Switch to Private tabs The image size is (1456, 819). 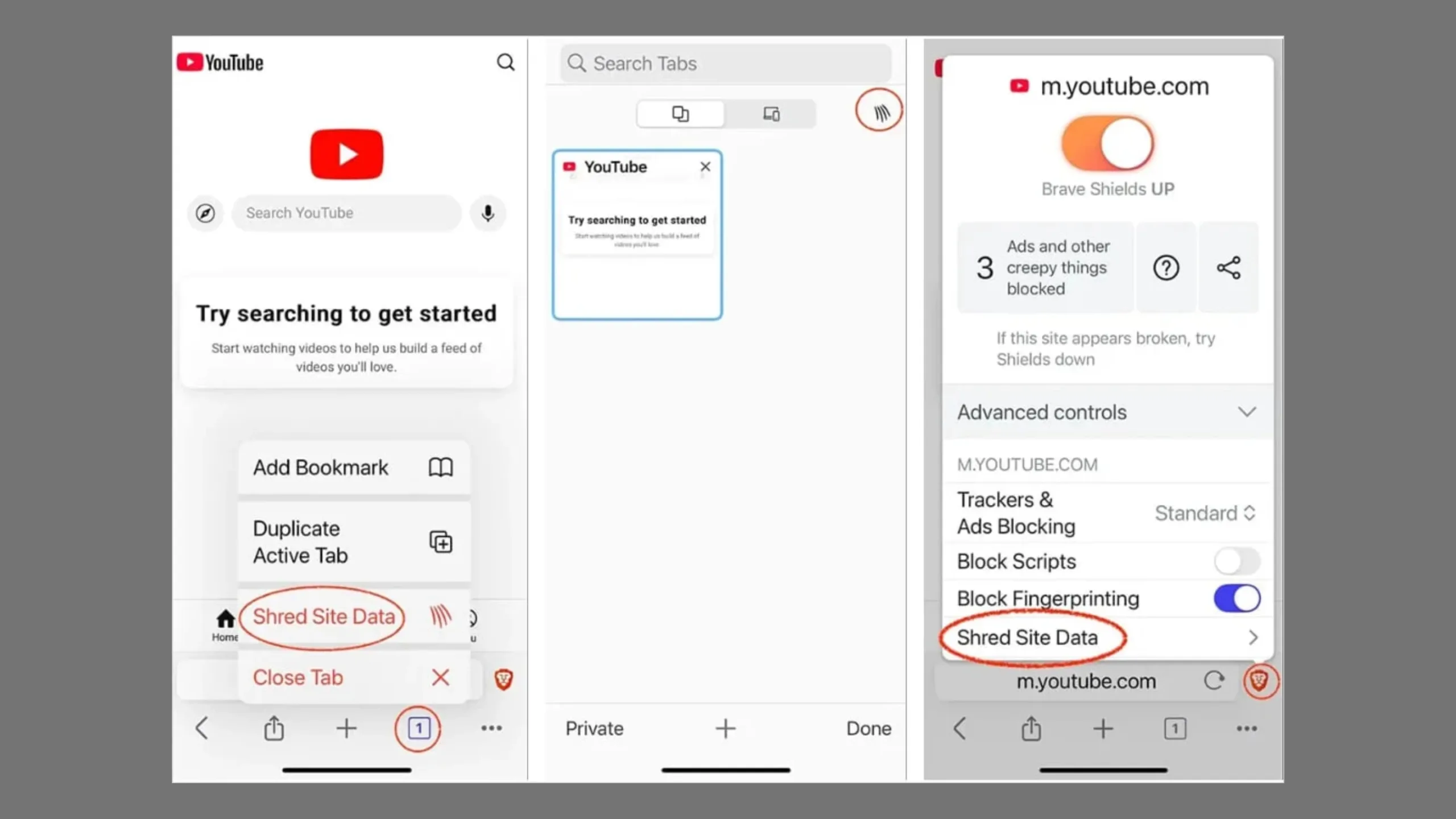click(x=594, y=729)
